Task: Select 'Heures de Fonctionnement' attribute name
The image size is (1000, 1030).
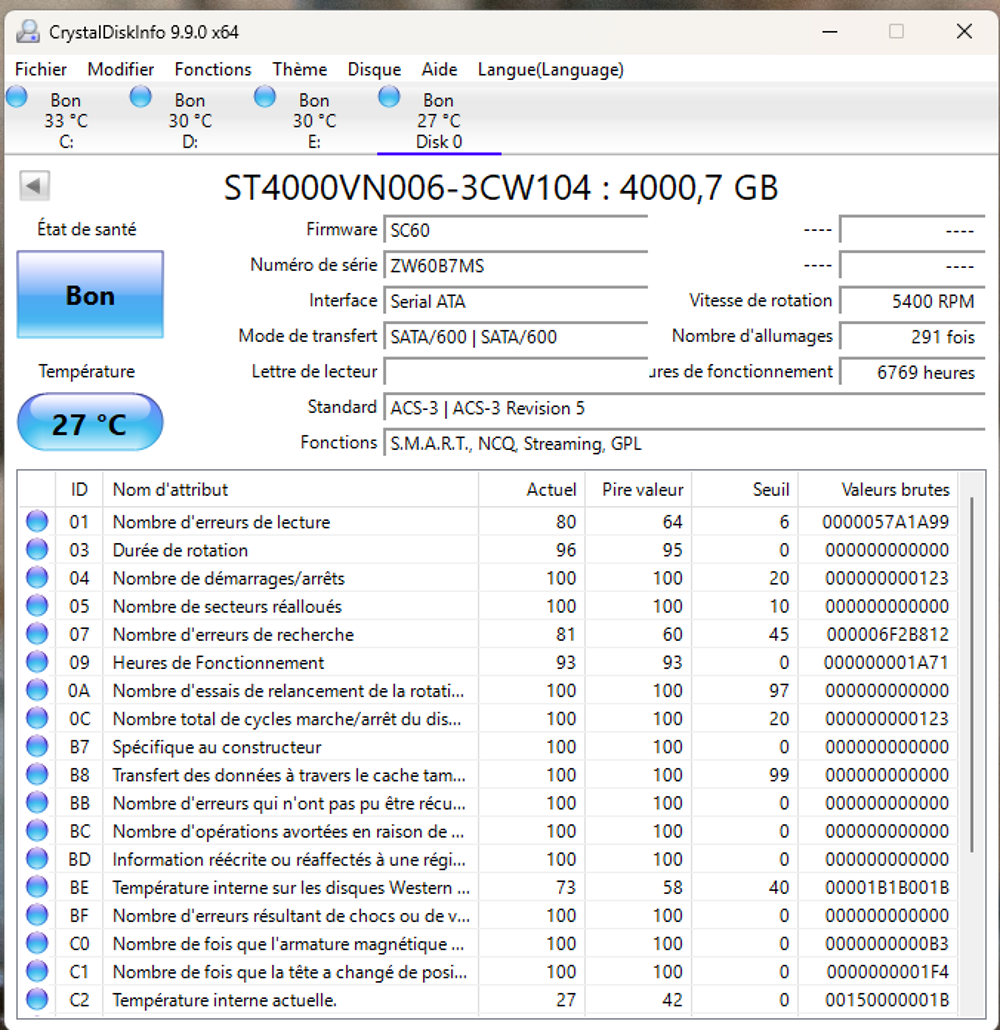Action: point(219,663)
